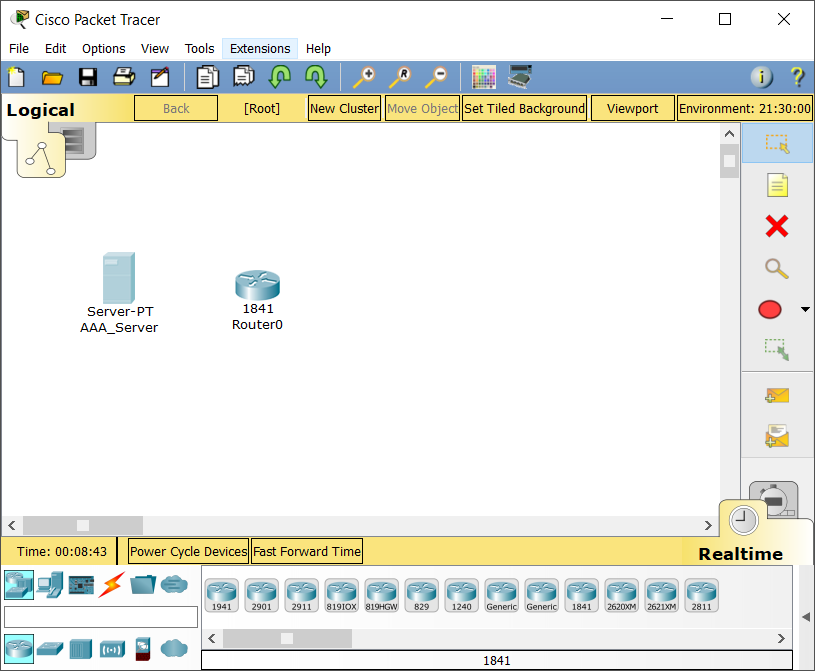Select Multiuser Connection cloud category

pyautogui.click(x=174, y=585)
